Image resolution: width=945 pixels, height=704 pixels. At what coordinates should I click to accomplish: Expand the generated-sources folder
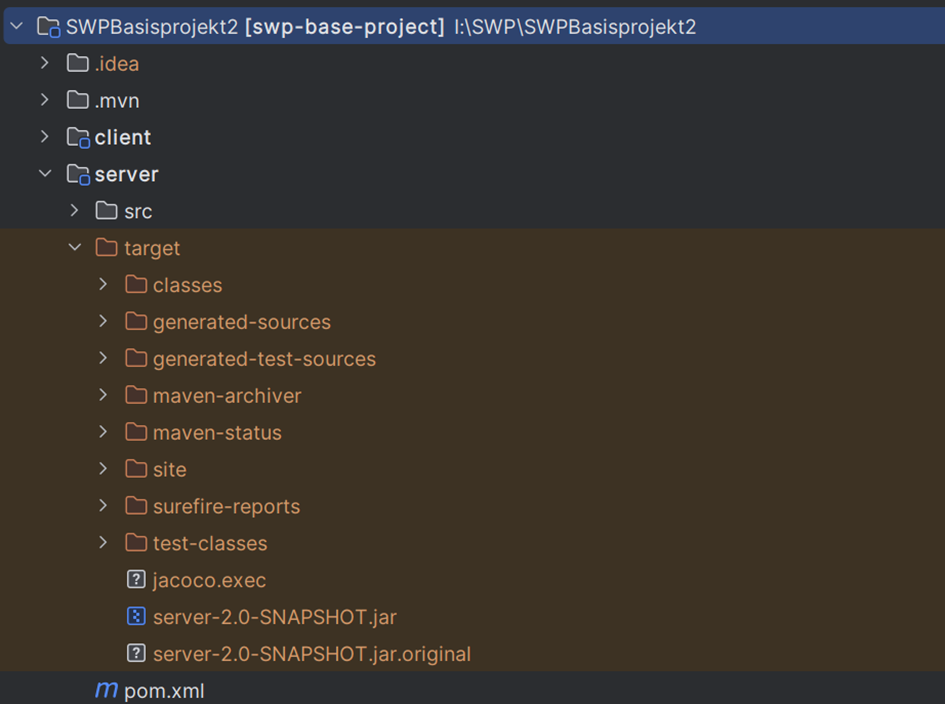tap(104, 322)
